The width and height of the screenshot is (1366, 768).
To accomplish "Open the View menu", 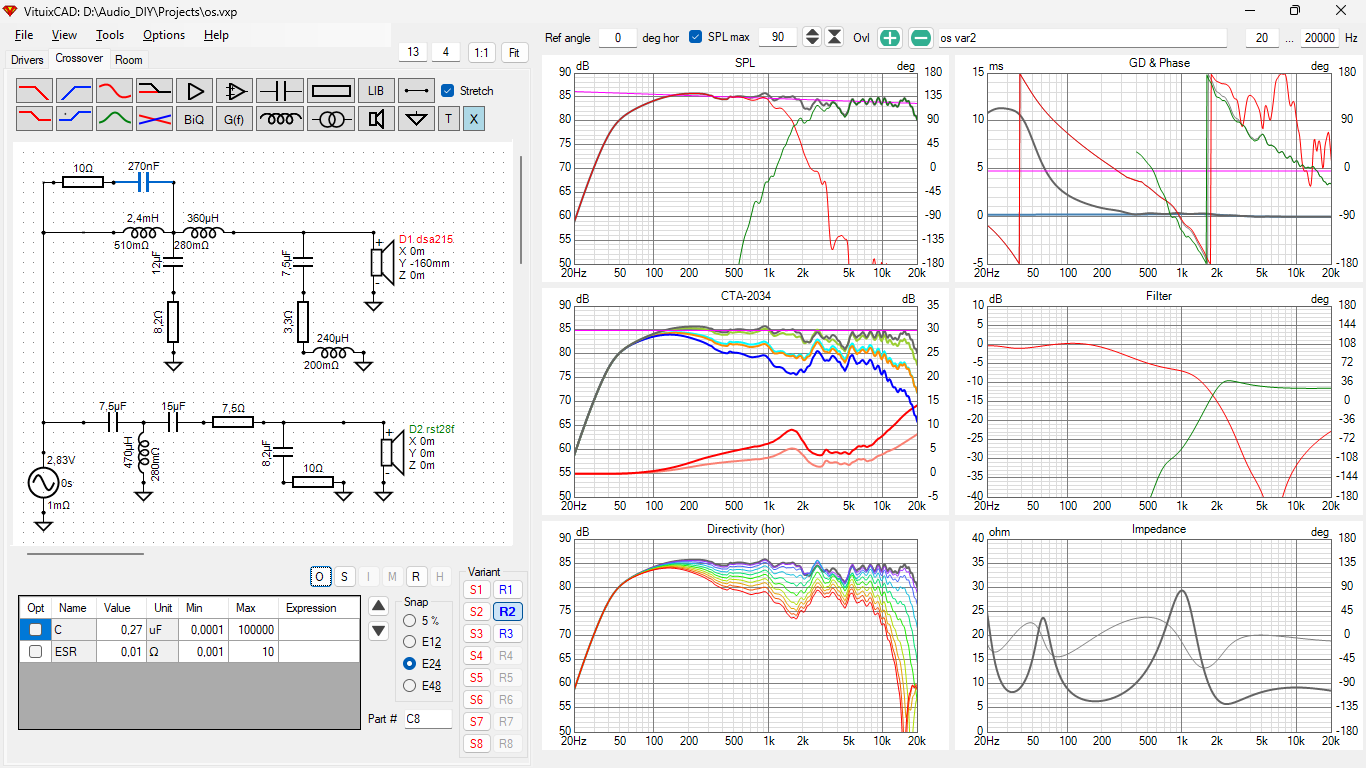I will click(x=64, y=35).
